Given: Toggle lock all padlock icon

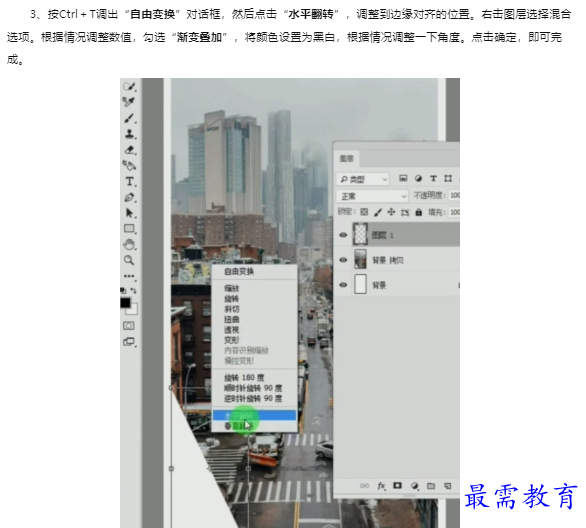Looking at the screenshot, I should 419,212.
